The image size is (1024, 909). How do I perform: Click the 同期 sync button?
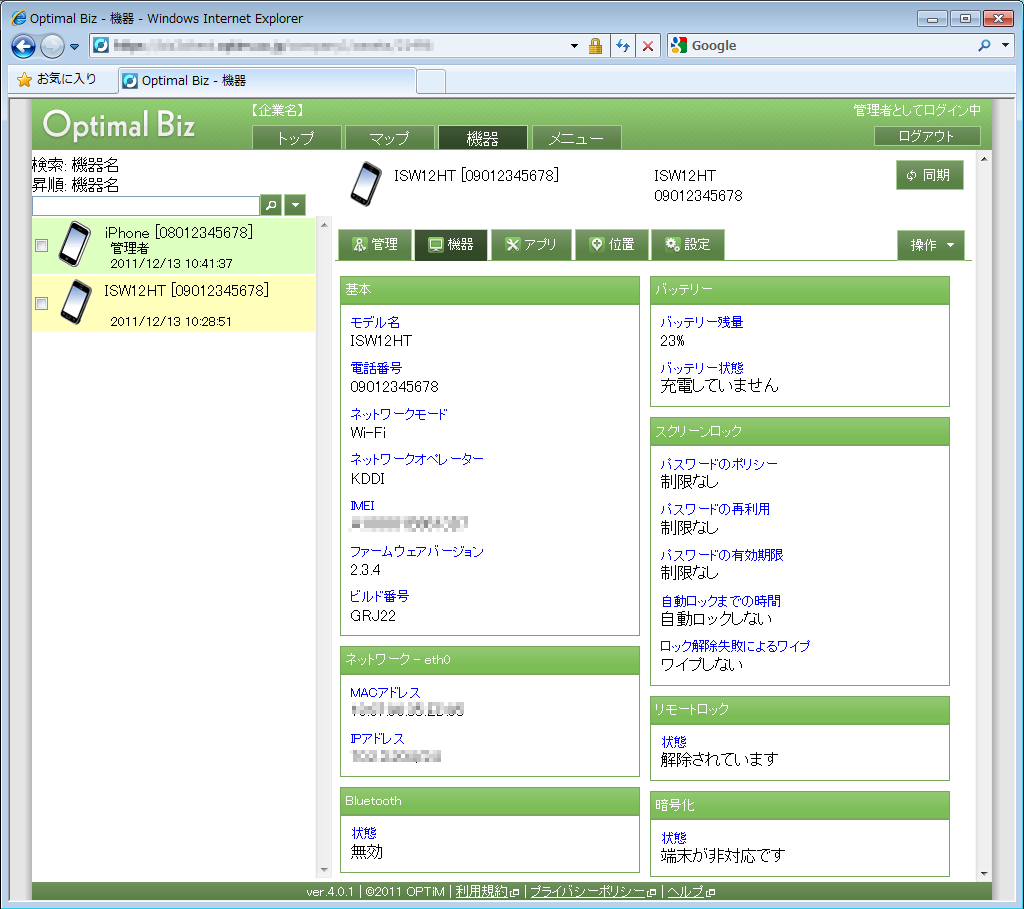[x=929, y=175]
